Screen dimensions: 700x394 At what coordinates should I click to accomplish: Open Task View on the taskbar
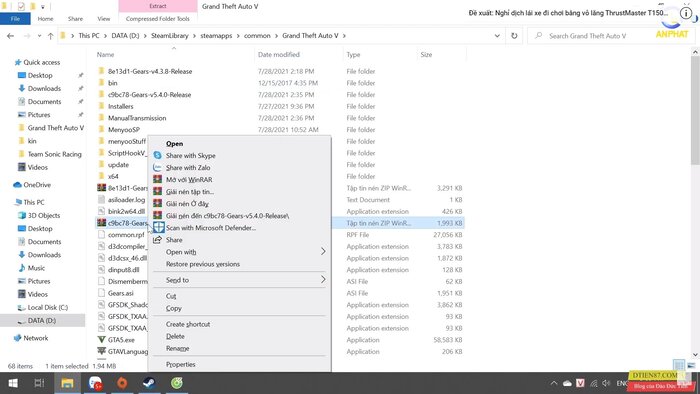point(39,383)
